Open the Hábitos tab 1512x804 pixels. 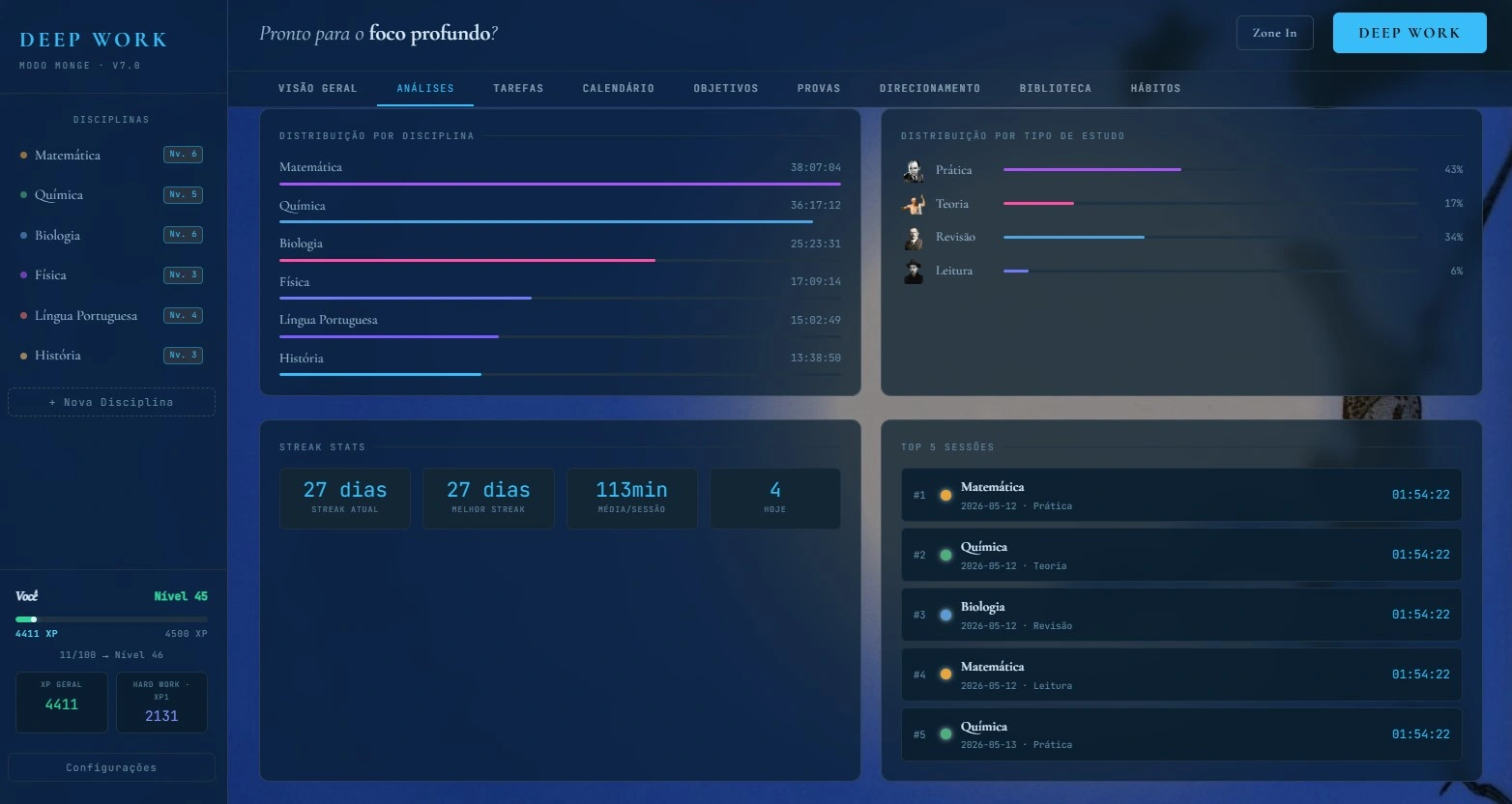(1156, 88)
